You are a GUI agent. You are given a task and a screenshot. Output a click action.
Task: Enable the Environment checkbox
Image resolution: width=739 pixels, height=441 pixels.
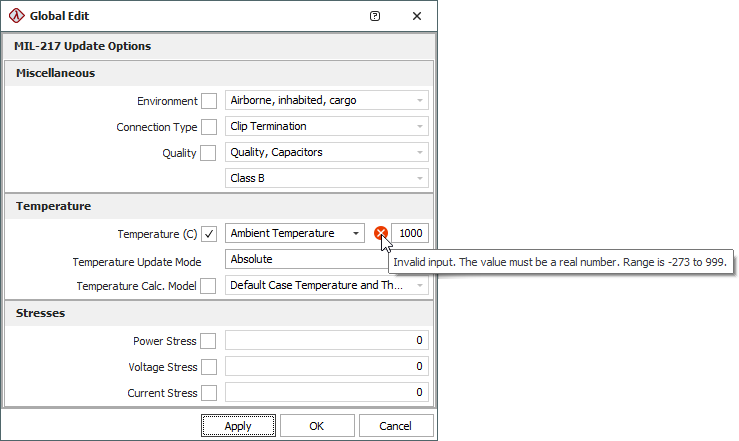click(208, 100)
